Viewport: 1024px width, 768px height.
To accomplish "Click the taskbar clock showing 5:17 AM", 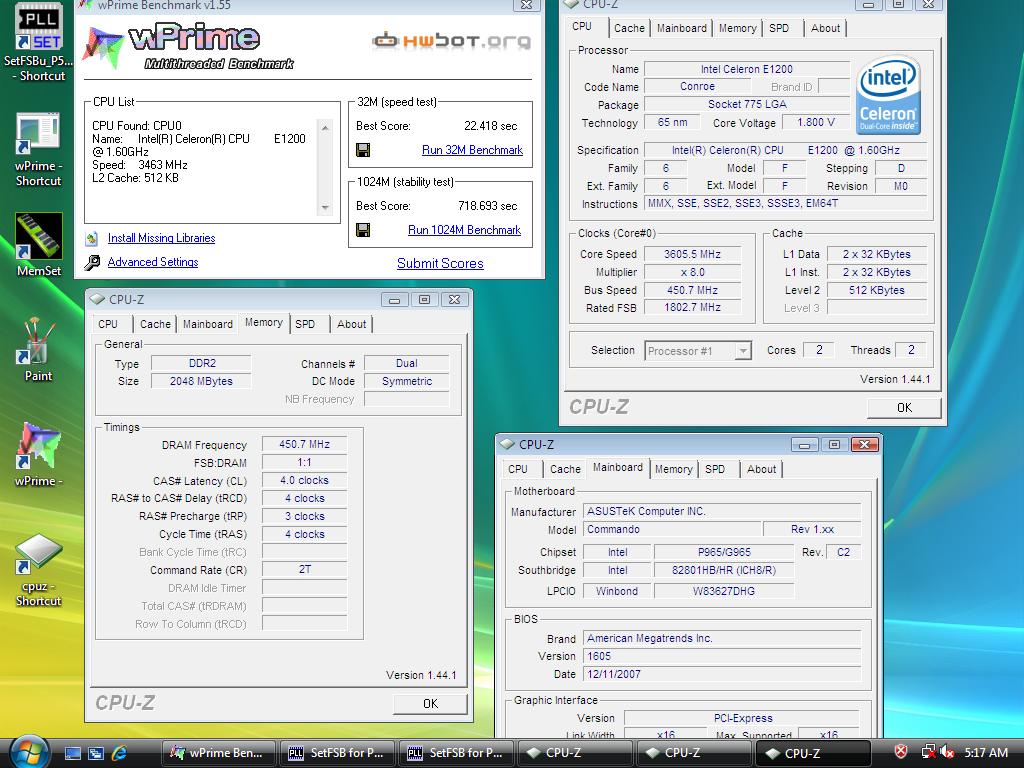I will click(986, 752).
